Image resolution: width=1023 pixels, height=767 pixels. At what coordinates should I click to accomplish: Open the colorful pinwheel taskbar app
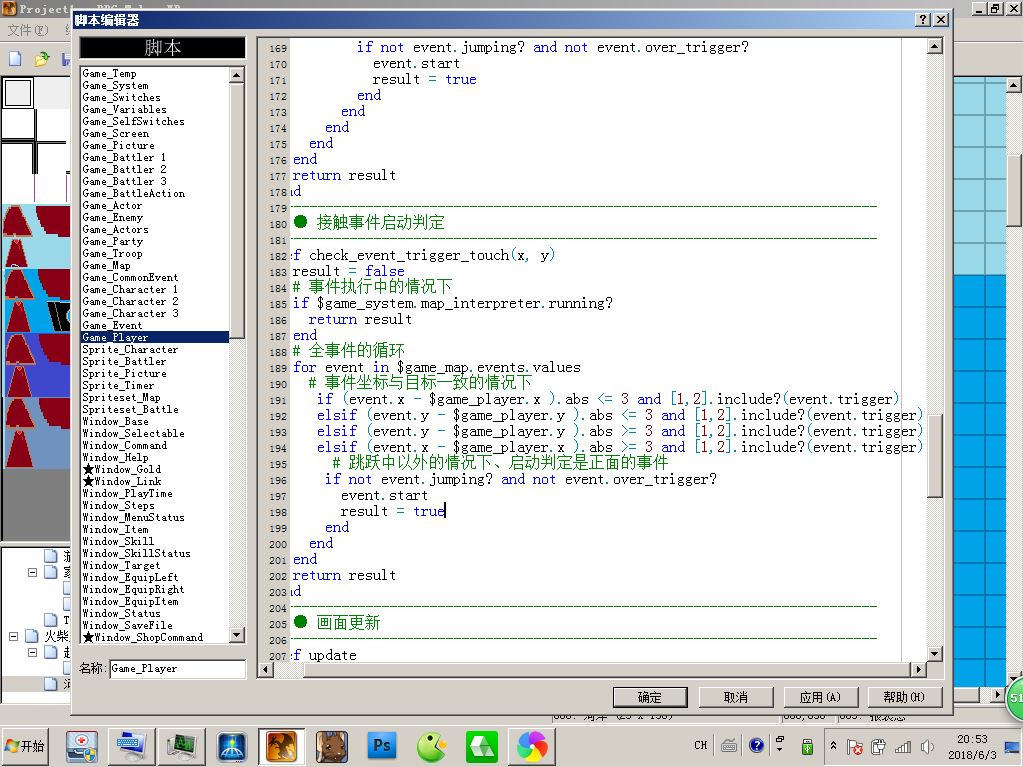(532, 746)
